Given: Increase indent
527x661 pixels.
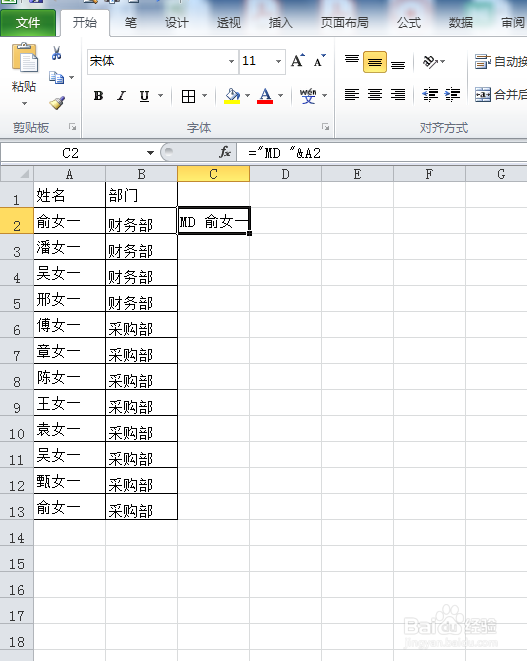Looking at the screenshot, I should [452, 94].
